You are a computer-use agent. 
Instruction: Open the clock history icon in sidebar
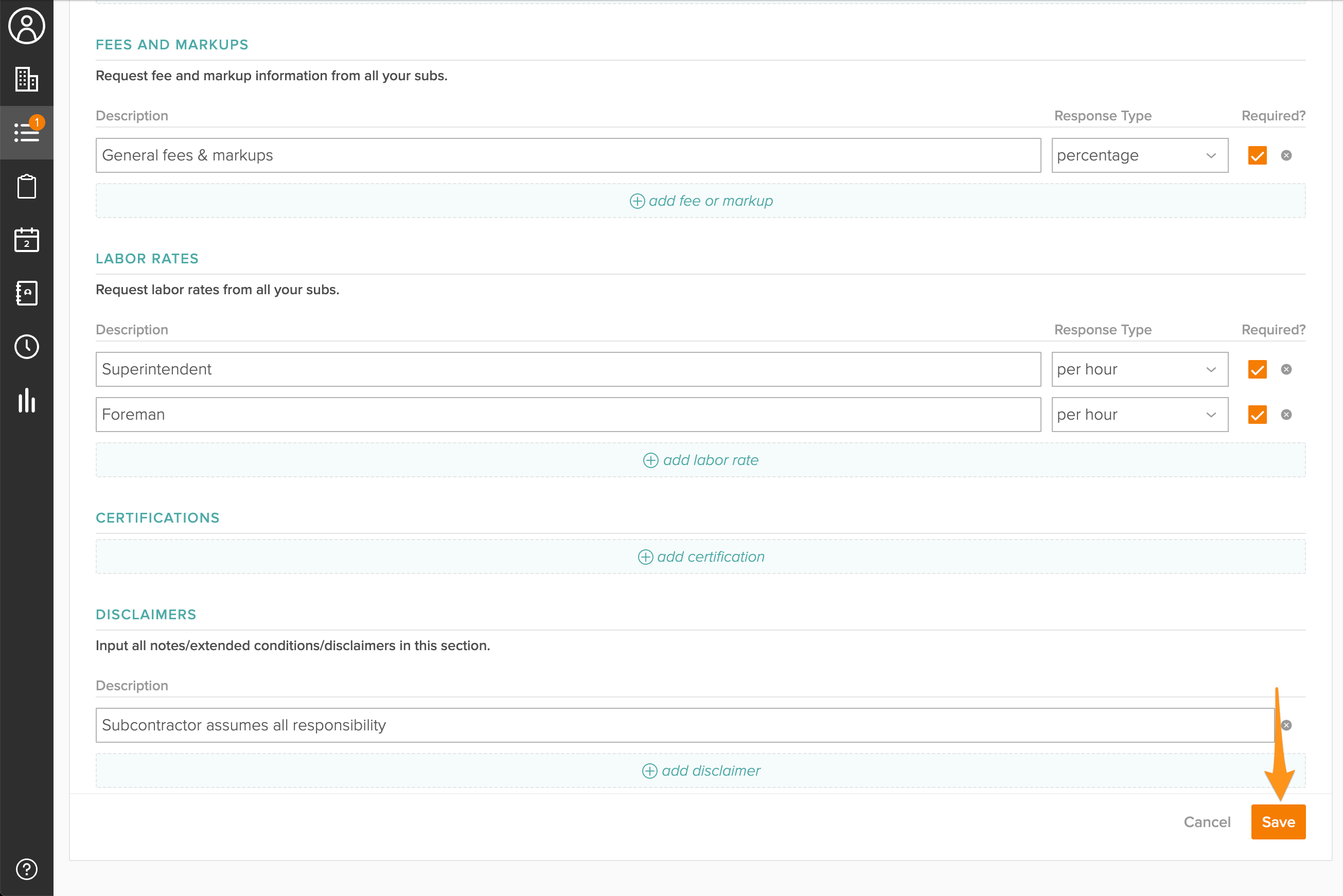(x=26, y=346)
